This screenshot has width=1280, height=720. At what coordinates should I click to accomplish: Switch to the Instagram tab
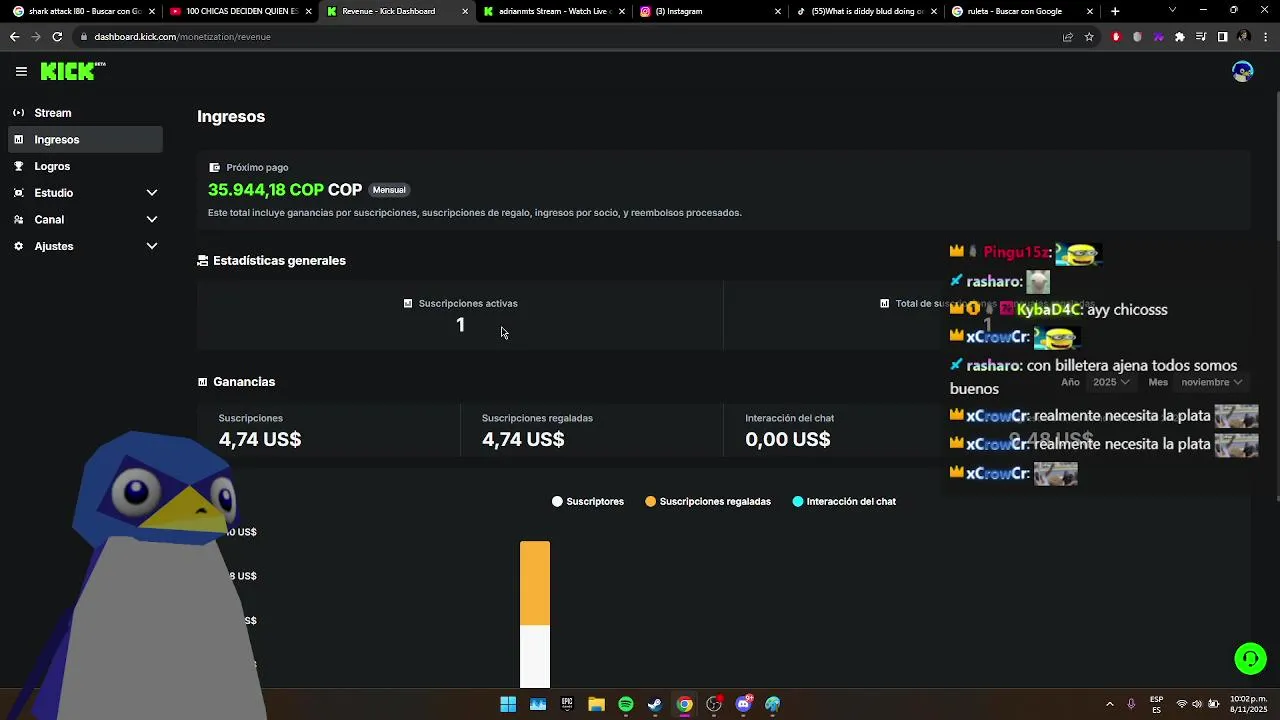click(710, 11)
